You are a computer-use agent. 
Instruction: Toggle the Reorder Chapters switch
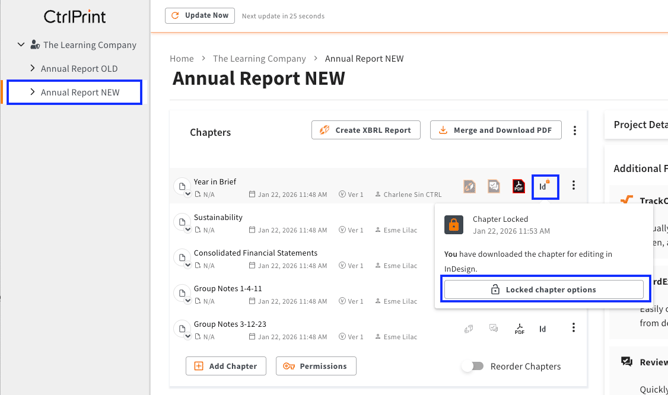473,366
